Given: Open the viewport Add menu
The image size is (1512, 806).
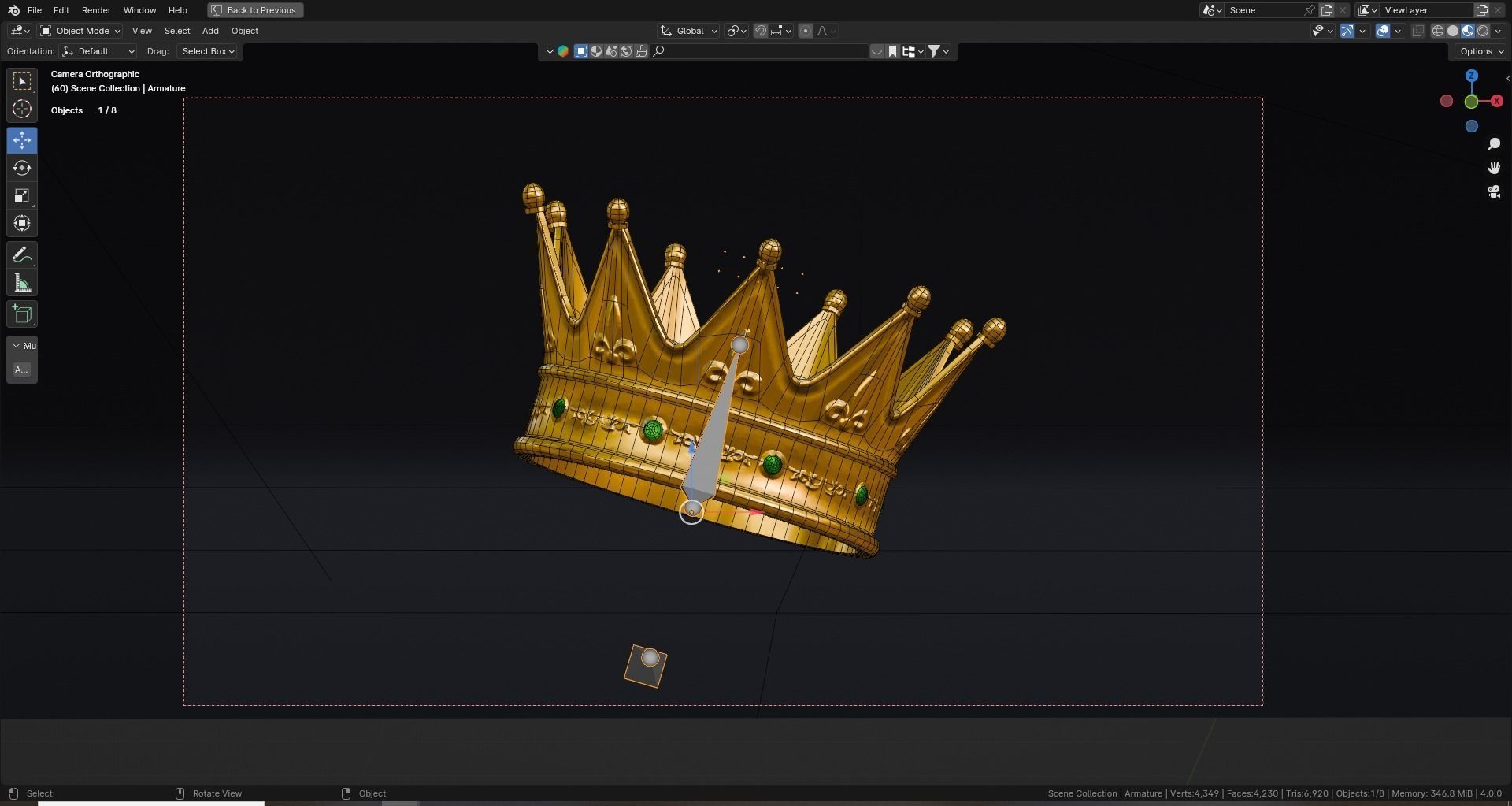Looking at the screenshot, I should (x=210, y=31).
